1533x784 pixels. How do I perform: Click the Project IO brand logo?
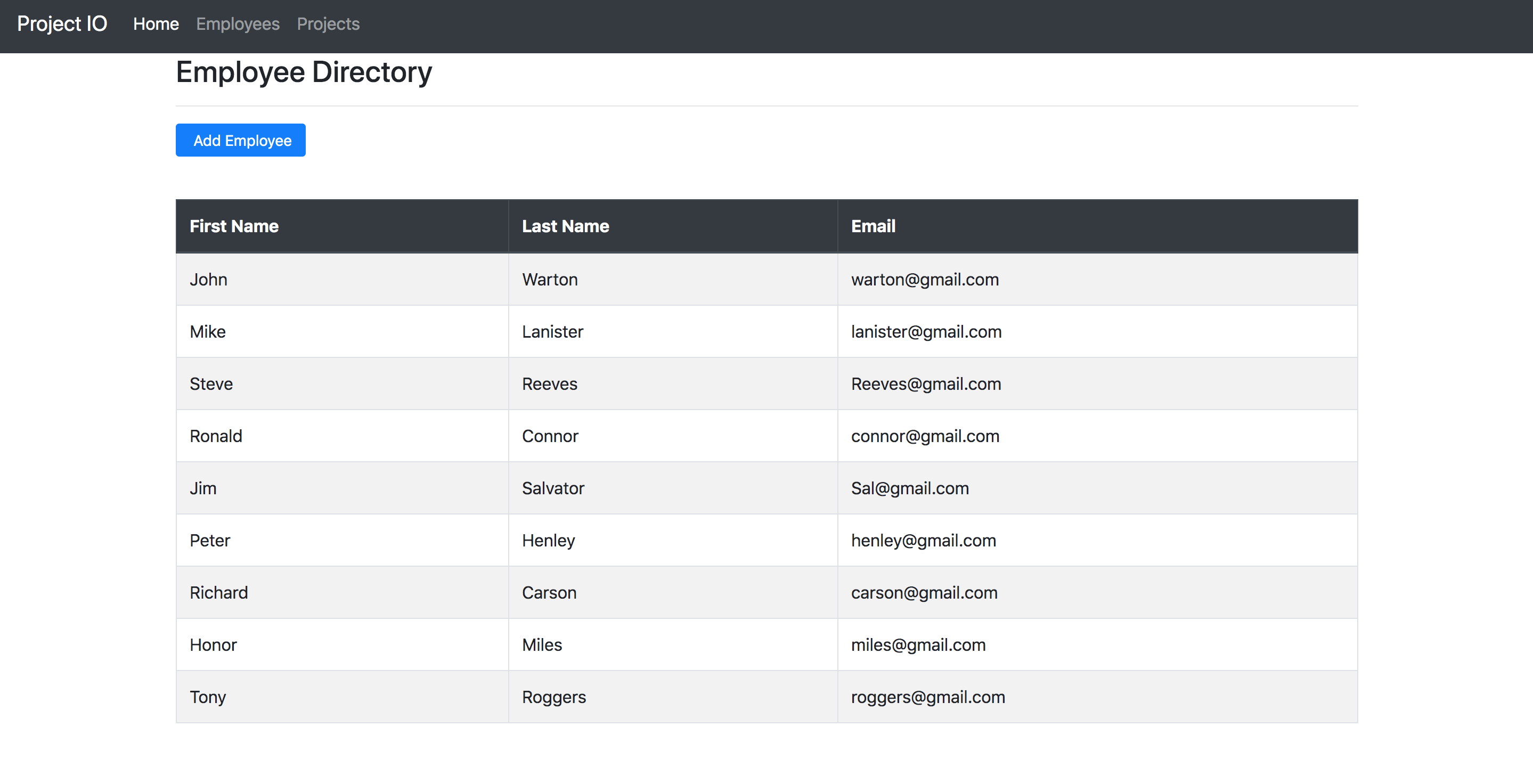pyautogui.click(x=62, y=24)
